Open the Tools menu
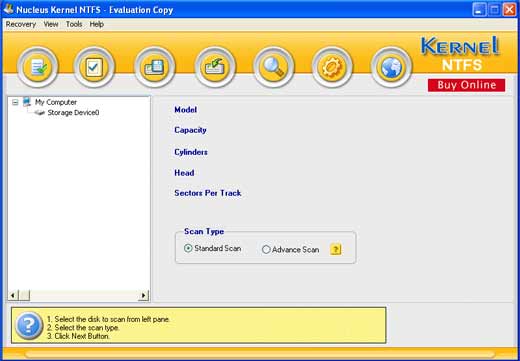520x361 pixels. 74,24
